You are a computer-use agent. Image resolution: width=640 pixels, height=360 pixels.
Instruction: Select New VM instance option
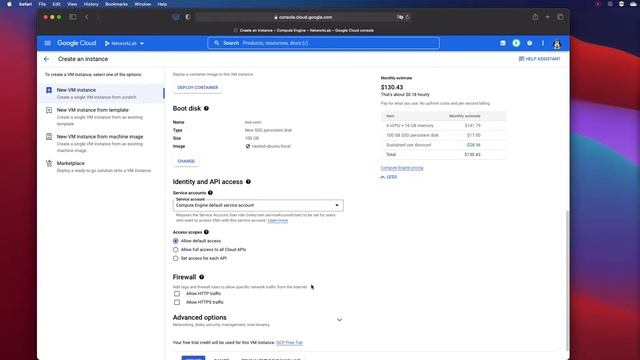[102, 93]
